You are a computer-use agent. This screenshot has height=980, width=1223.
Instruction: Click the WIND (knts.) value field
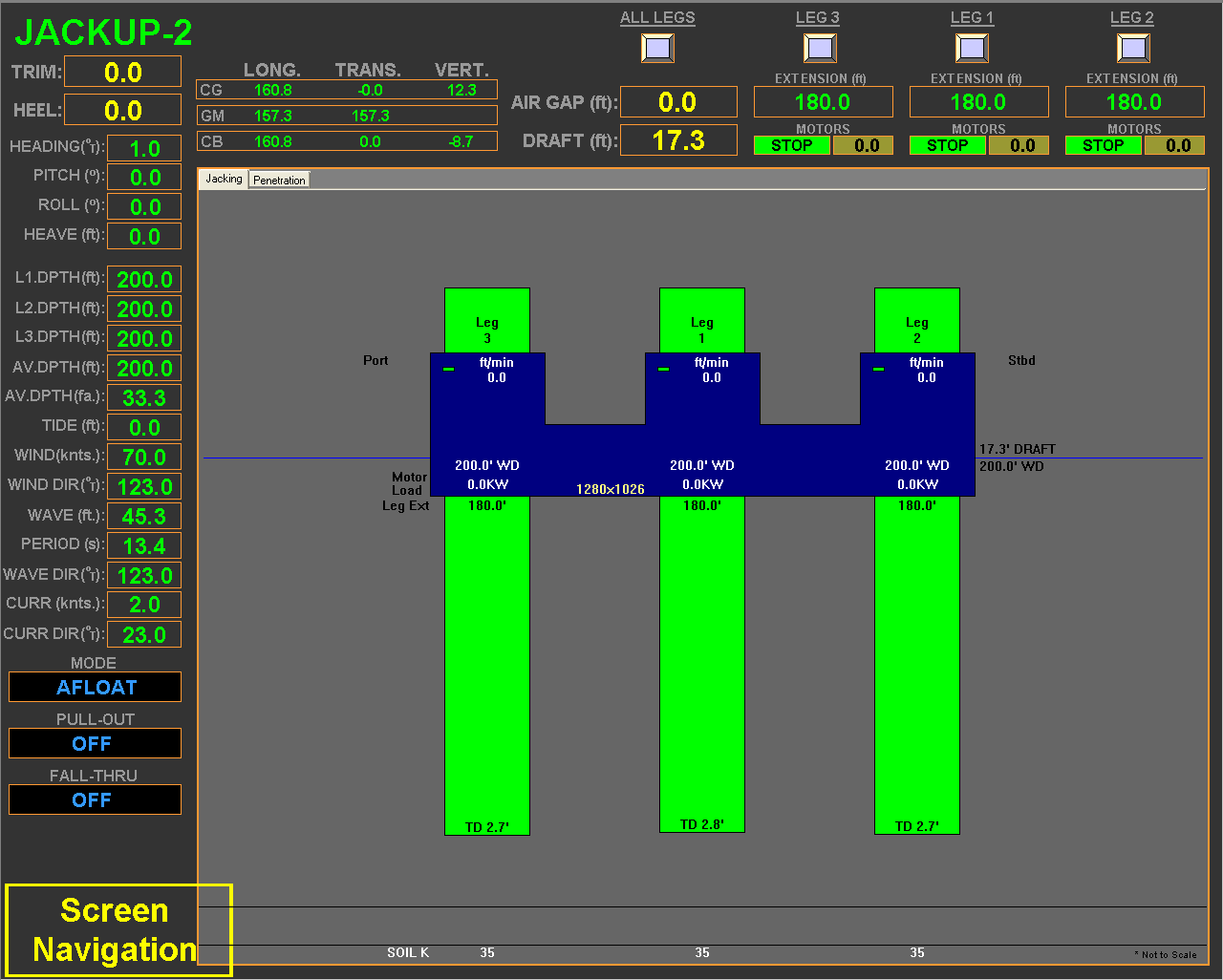pos(144,457)
